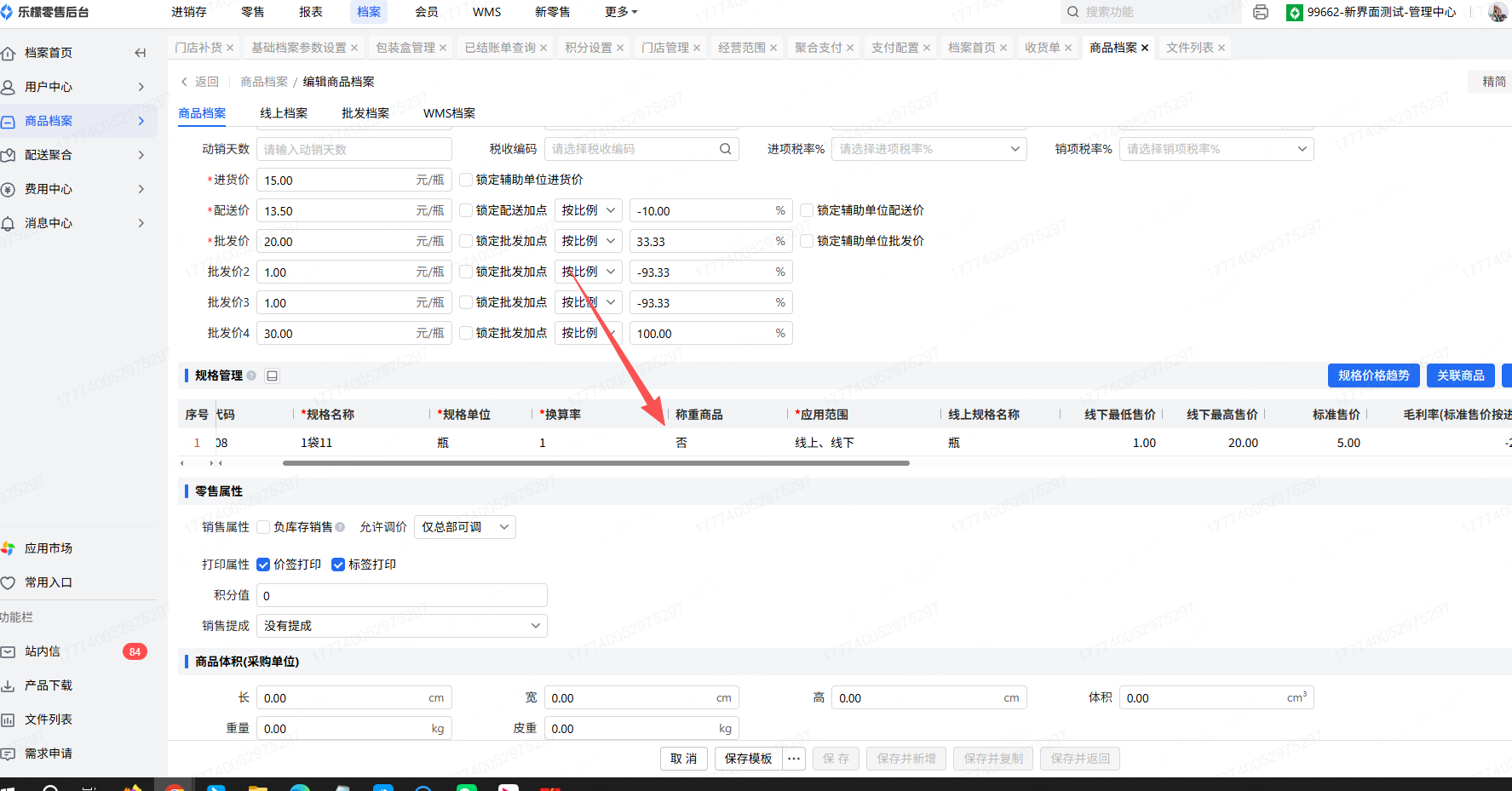Click the magnifier icon in 税收编码 field
1512x791 pixels.
[725, 149]
